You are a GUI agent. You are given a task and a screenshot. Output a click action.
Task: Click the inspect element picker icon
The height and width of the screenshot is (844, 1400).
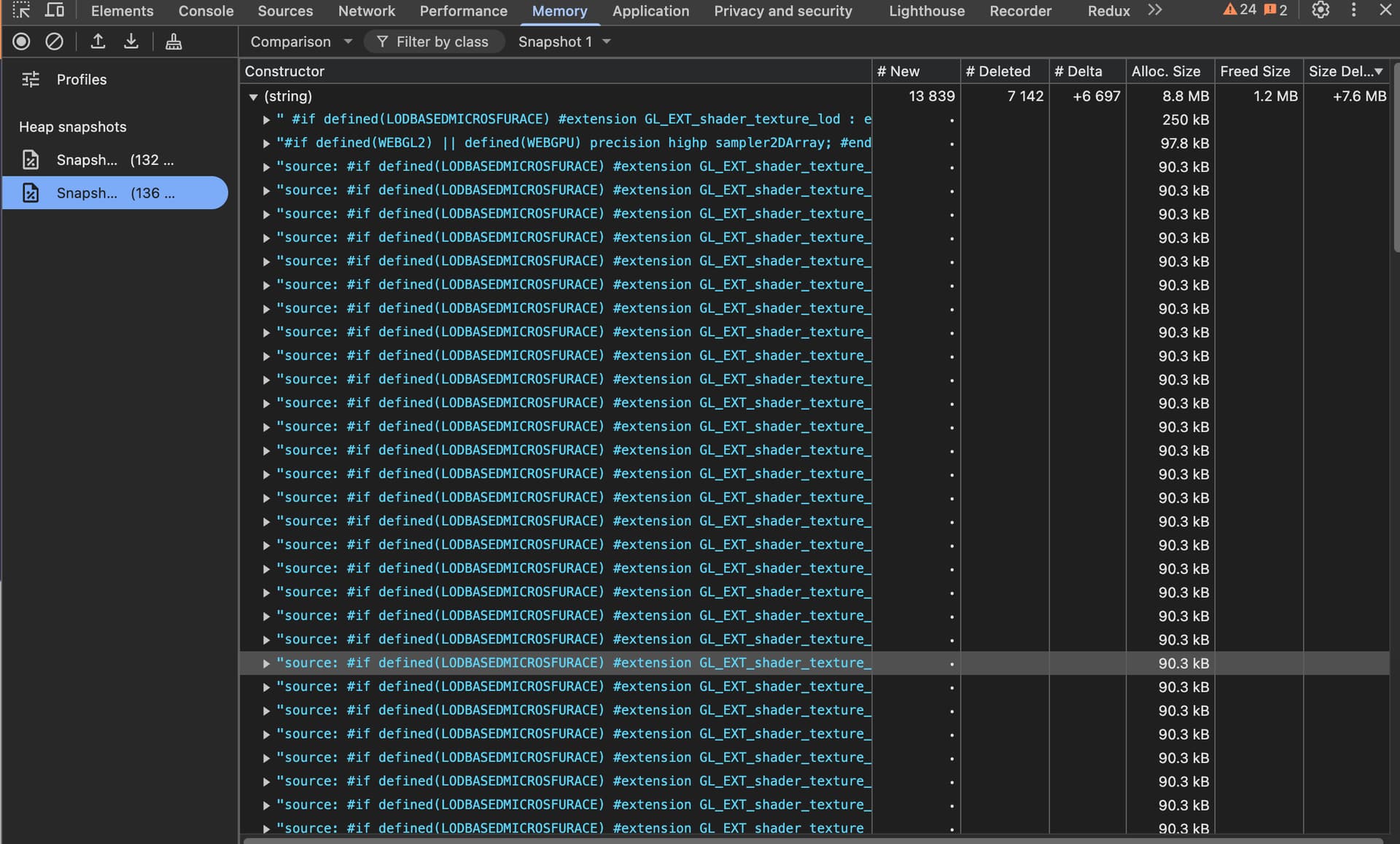(21, 10)
